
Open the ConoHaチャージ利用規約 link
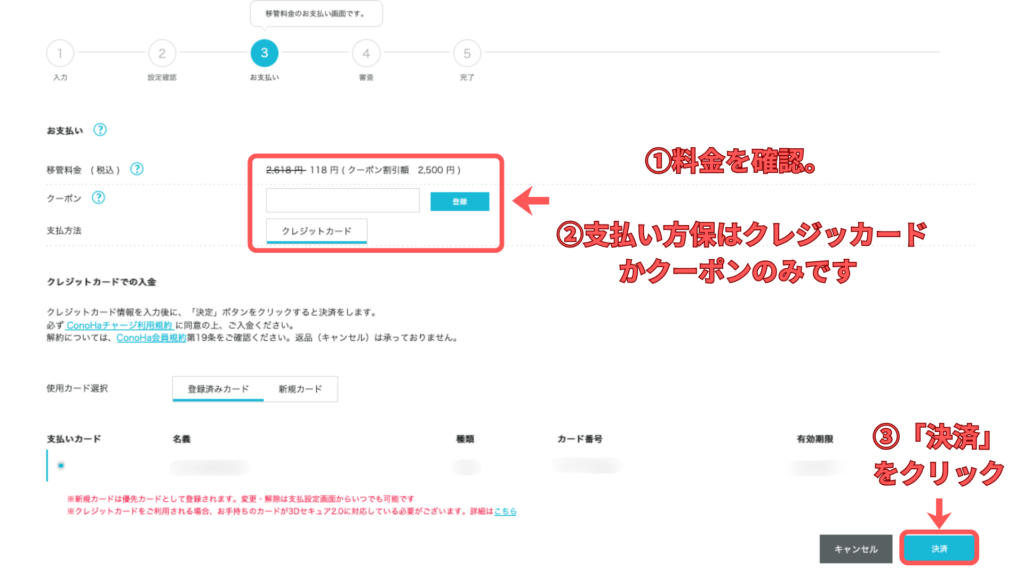[x=120, y=326]
